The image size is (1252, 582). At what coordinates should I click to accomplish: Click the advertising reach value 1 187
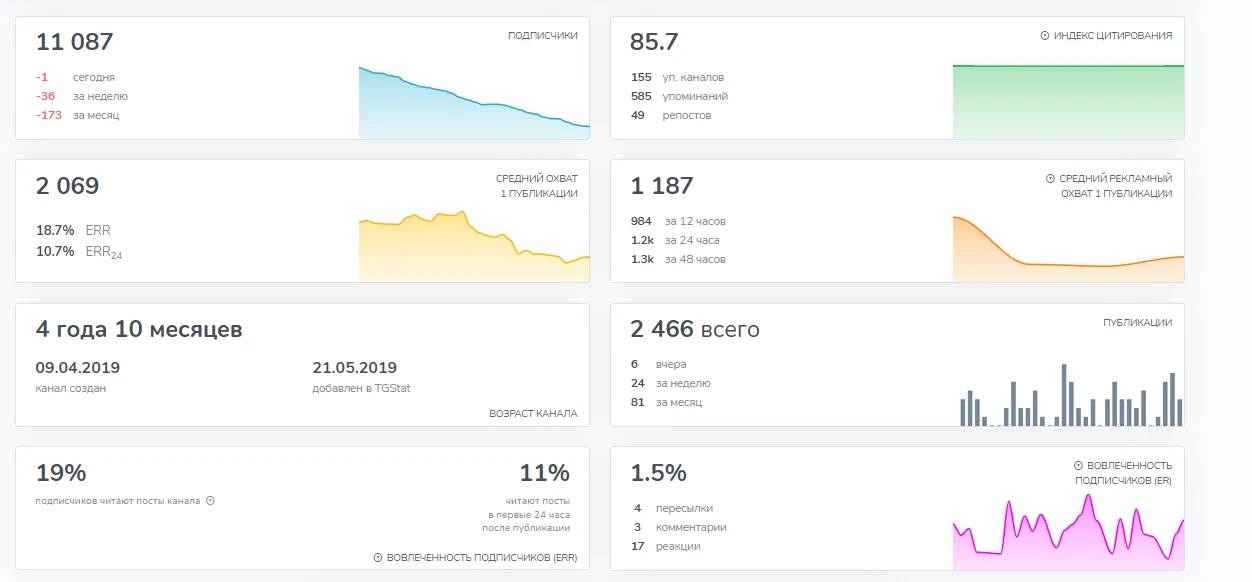coord(661,186)
